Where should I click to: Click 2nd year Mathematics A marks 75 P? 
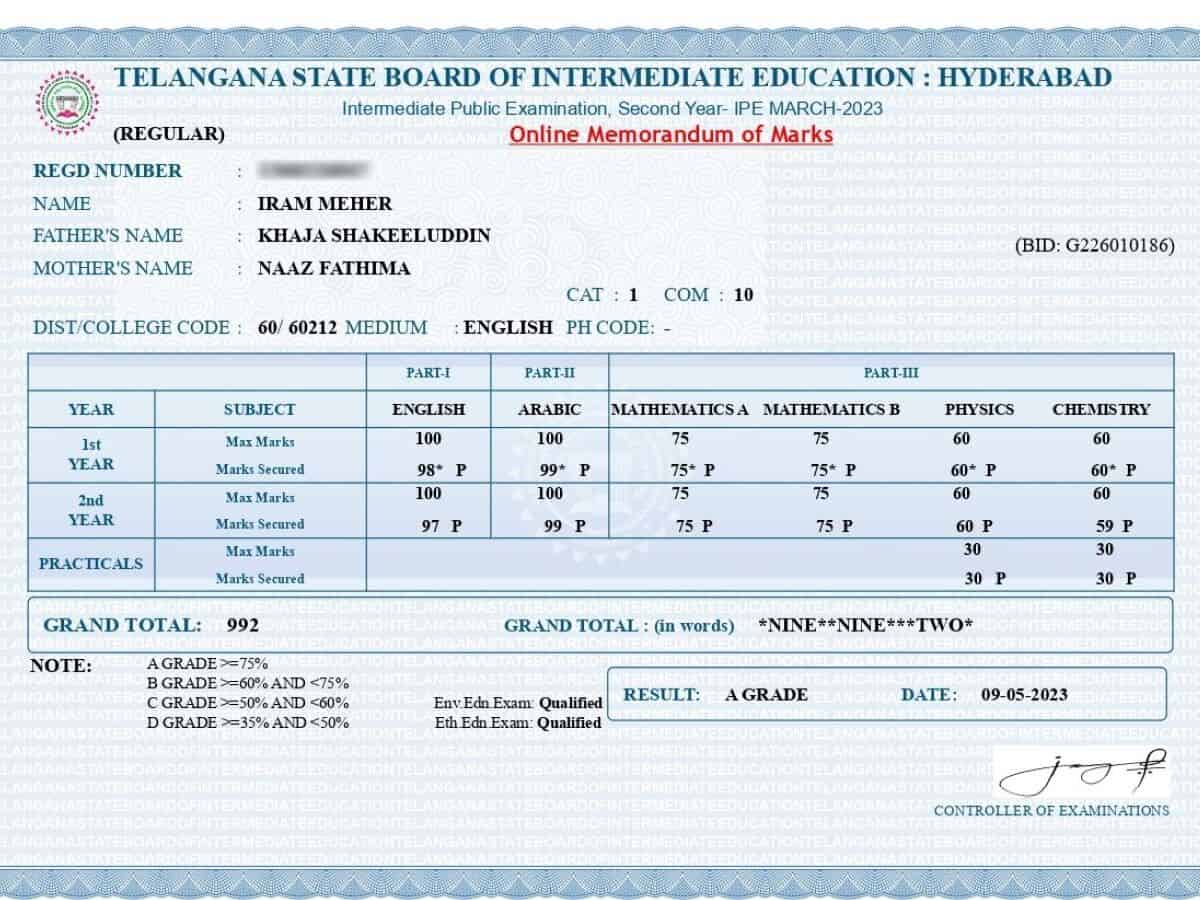coord(693,525)
